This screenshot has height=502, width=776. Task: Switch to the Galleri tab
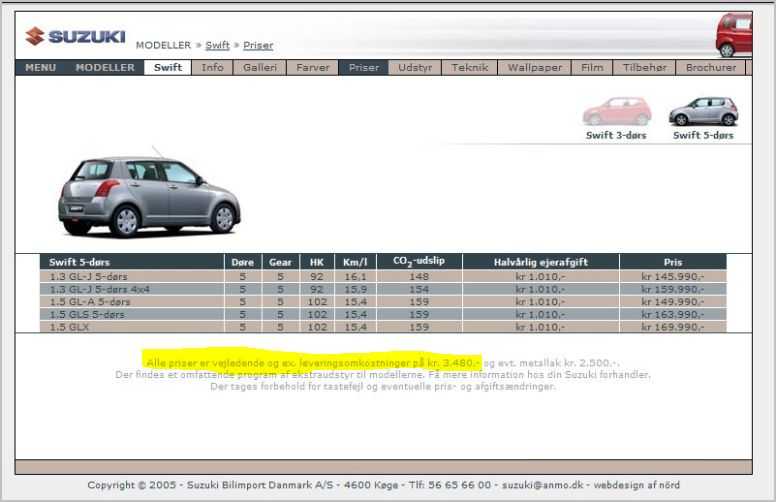point(260,68)
